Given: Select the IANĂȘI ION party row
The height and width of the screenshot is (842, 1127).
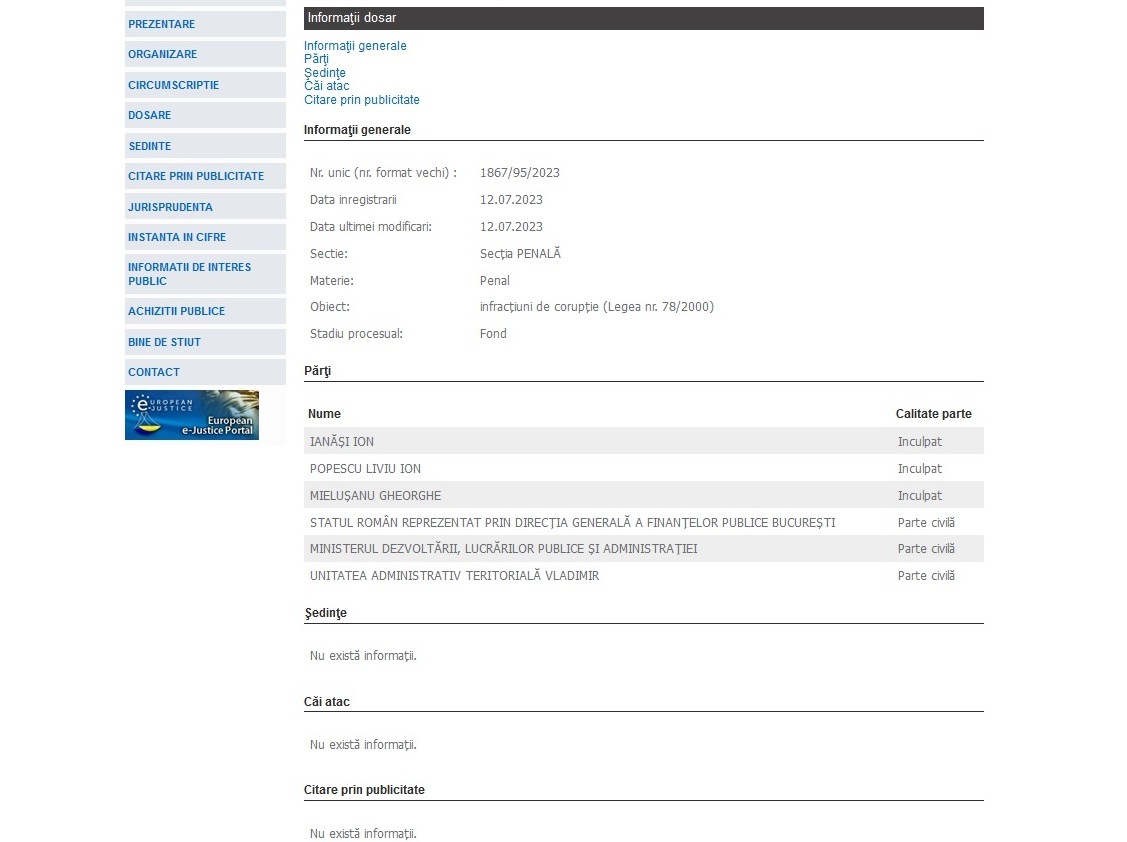Looking at the screenshot, I should tap(342, 441).
